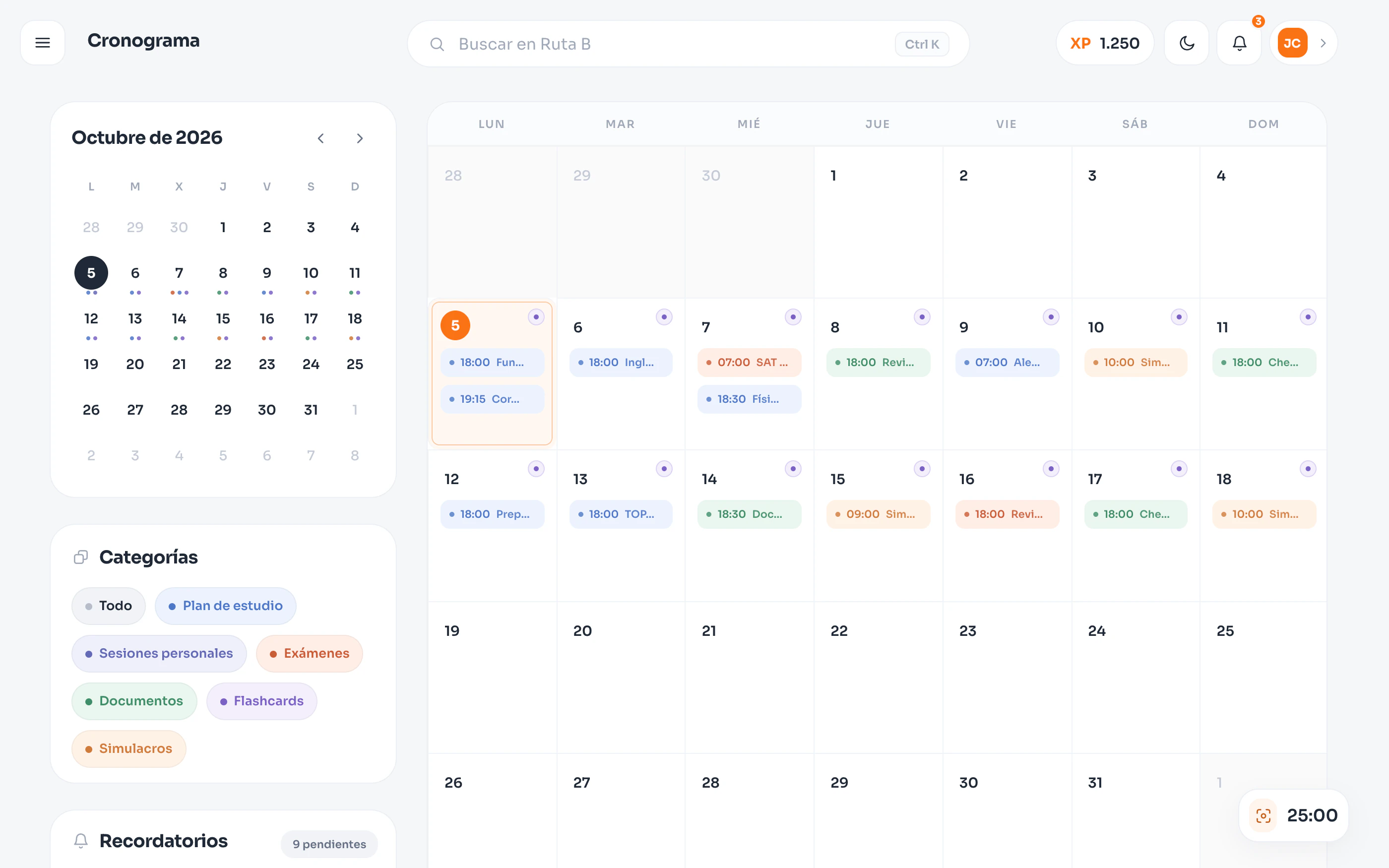The image size is (1389, 868).
Task: Select the Todo category filter
Action: [109, 606]
